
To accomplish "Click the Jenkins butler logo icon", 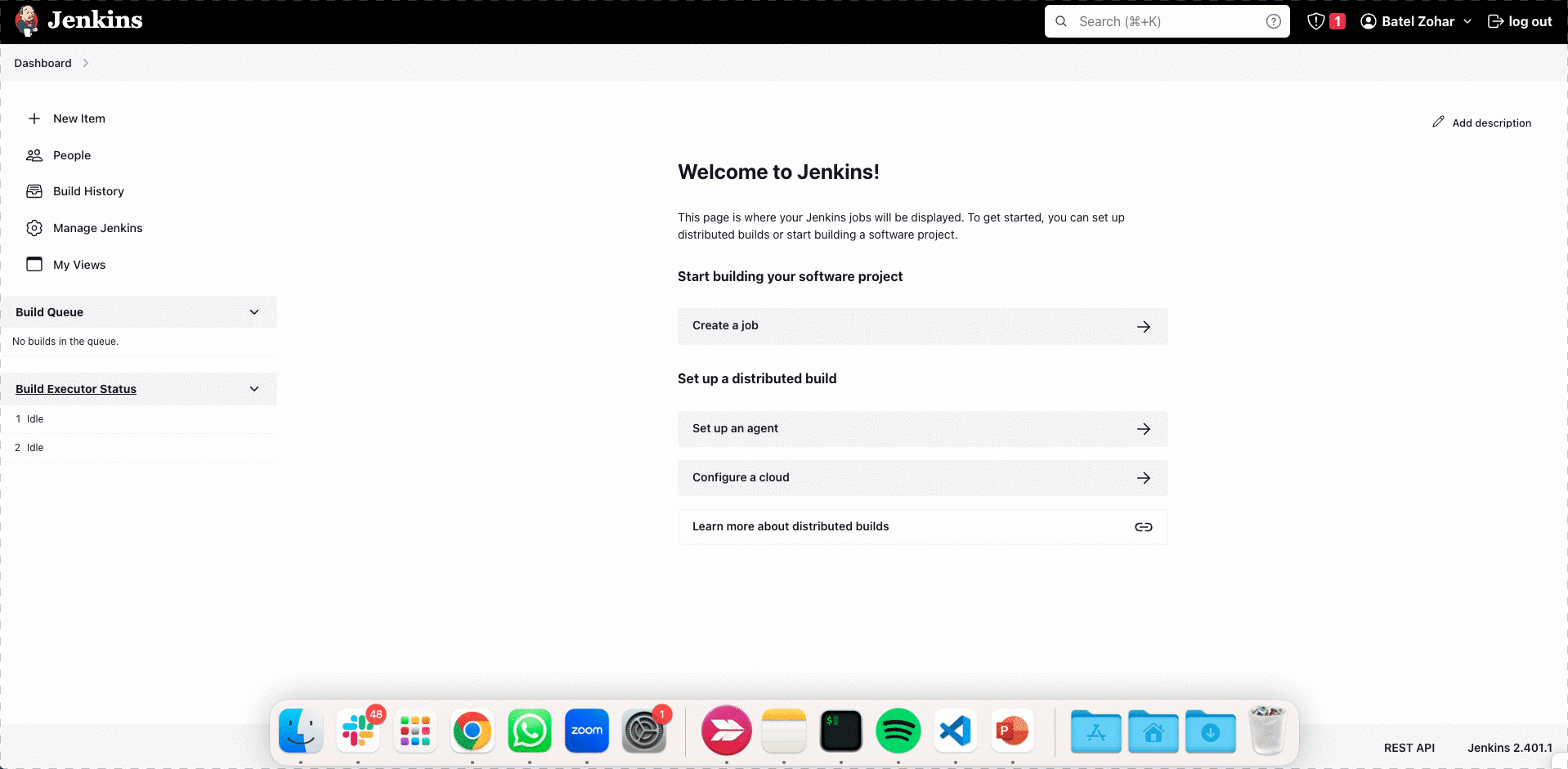I will click(x=27, y=21).
